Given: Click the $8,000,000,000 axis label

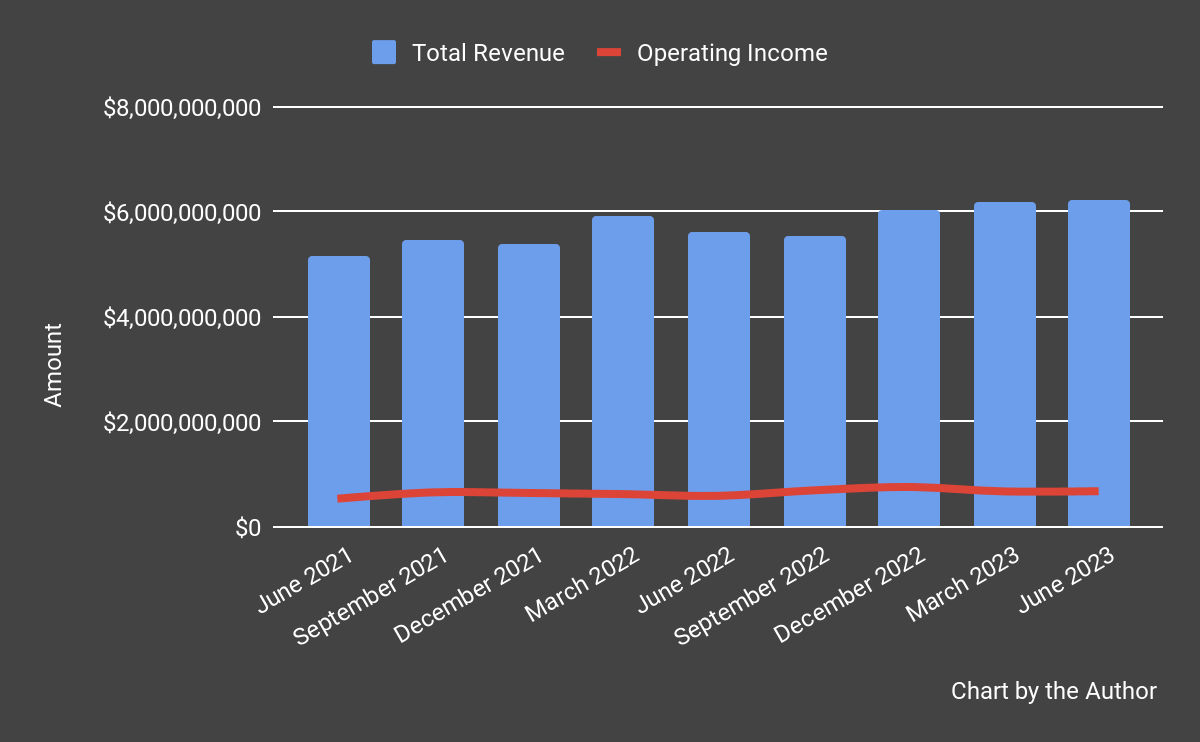Looking at the screenshot, I should [183, 106].
